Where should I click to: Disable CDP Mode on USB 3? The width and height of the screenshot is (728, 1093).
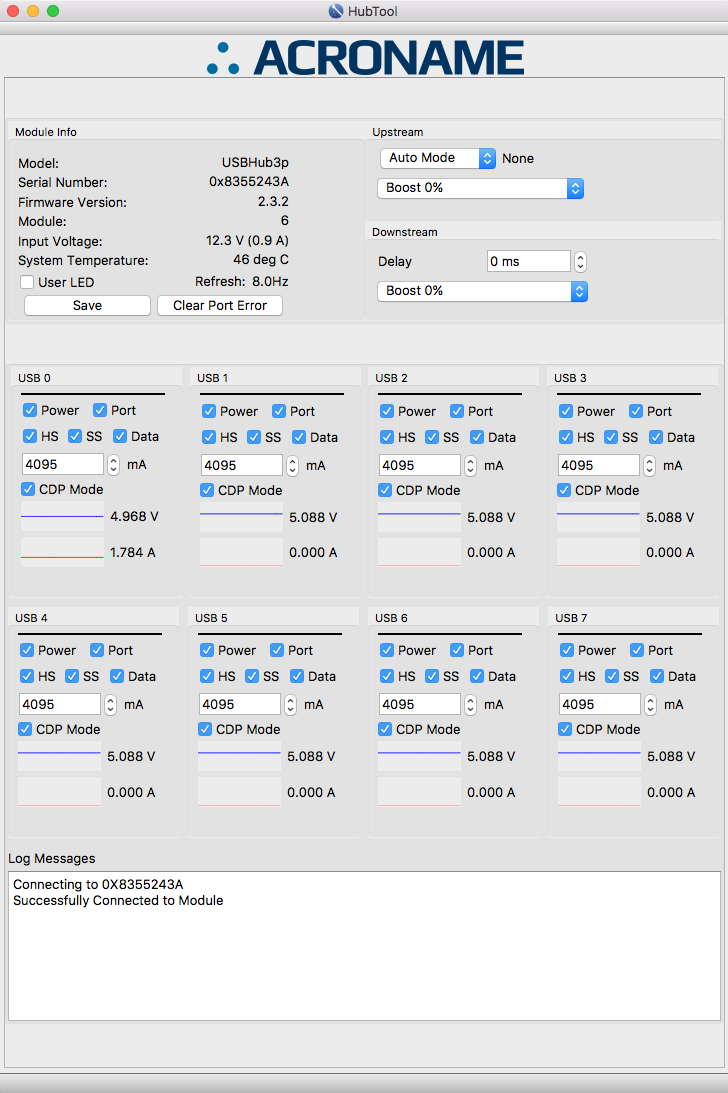(565, 490)
